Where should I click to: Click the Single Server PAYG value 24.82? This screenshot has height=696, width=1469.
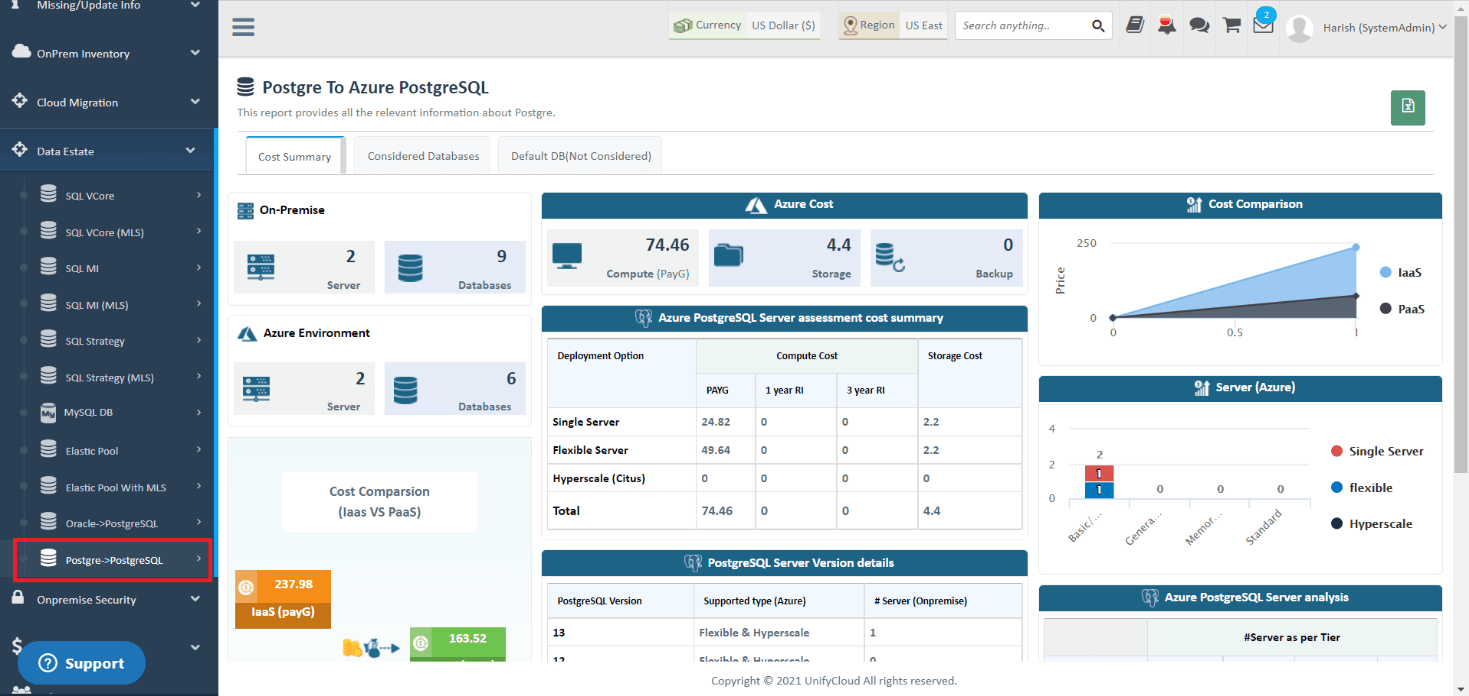pos(718,422)
